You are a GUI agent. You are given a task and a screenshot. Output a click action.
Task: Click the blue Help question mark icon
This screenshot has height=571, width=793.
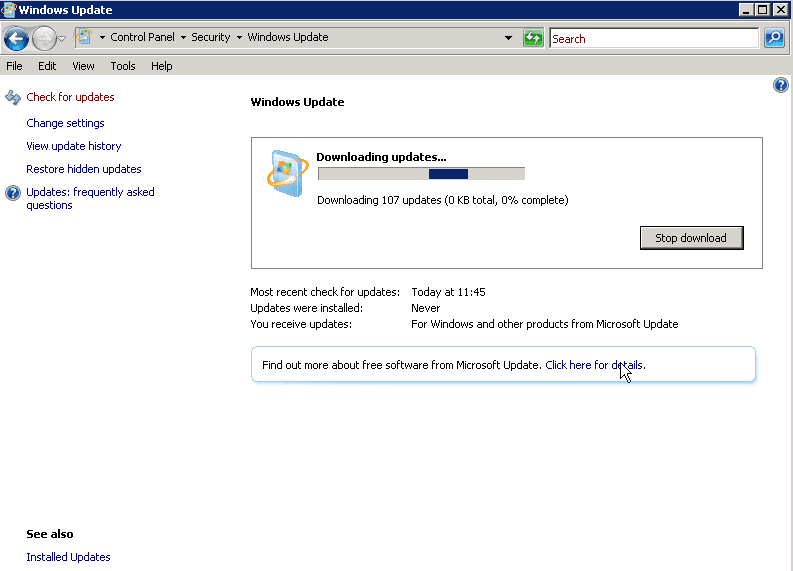click(780, 85)
